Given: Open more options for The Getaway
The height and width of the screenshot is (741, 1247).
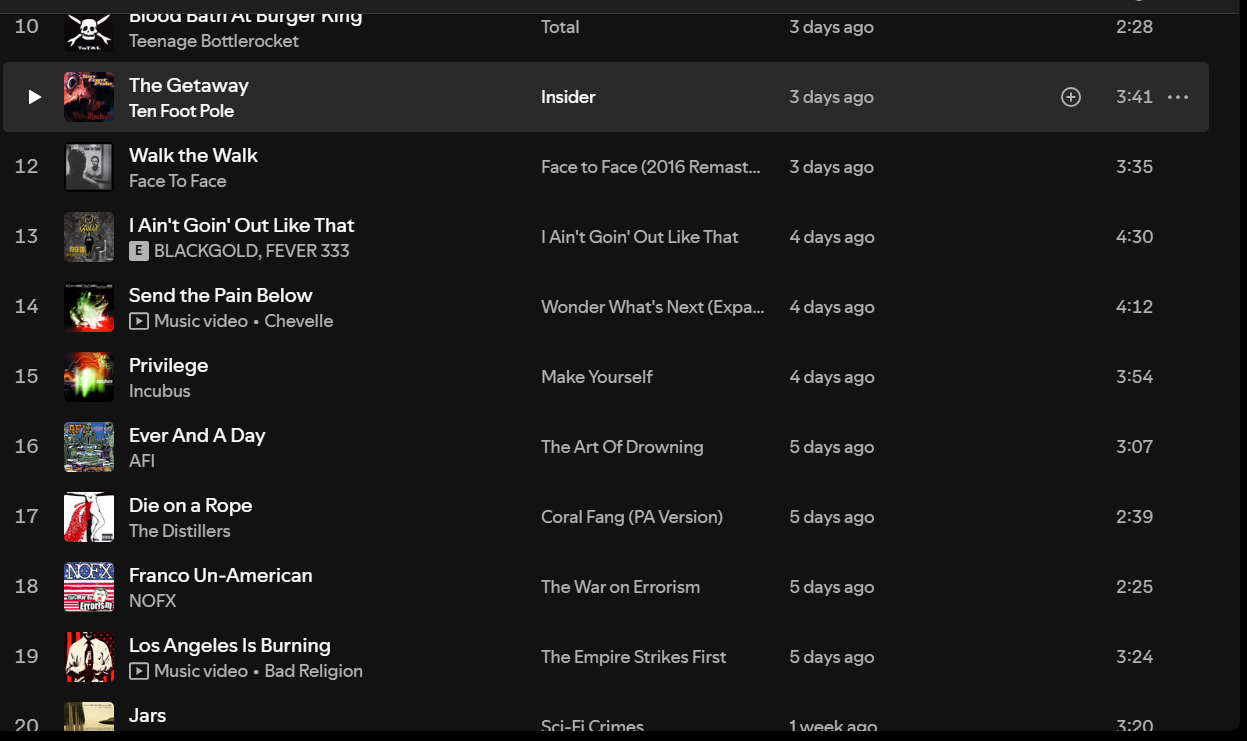Looking at the screenshot, I should pyautogui.click(x=1178, y=97).
